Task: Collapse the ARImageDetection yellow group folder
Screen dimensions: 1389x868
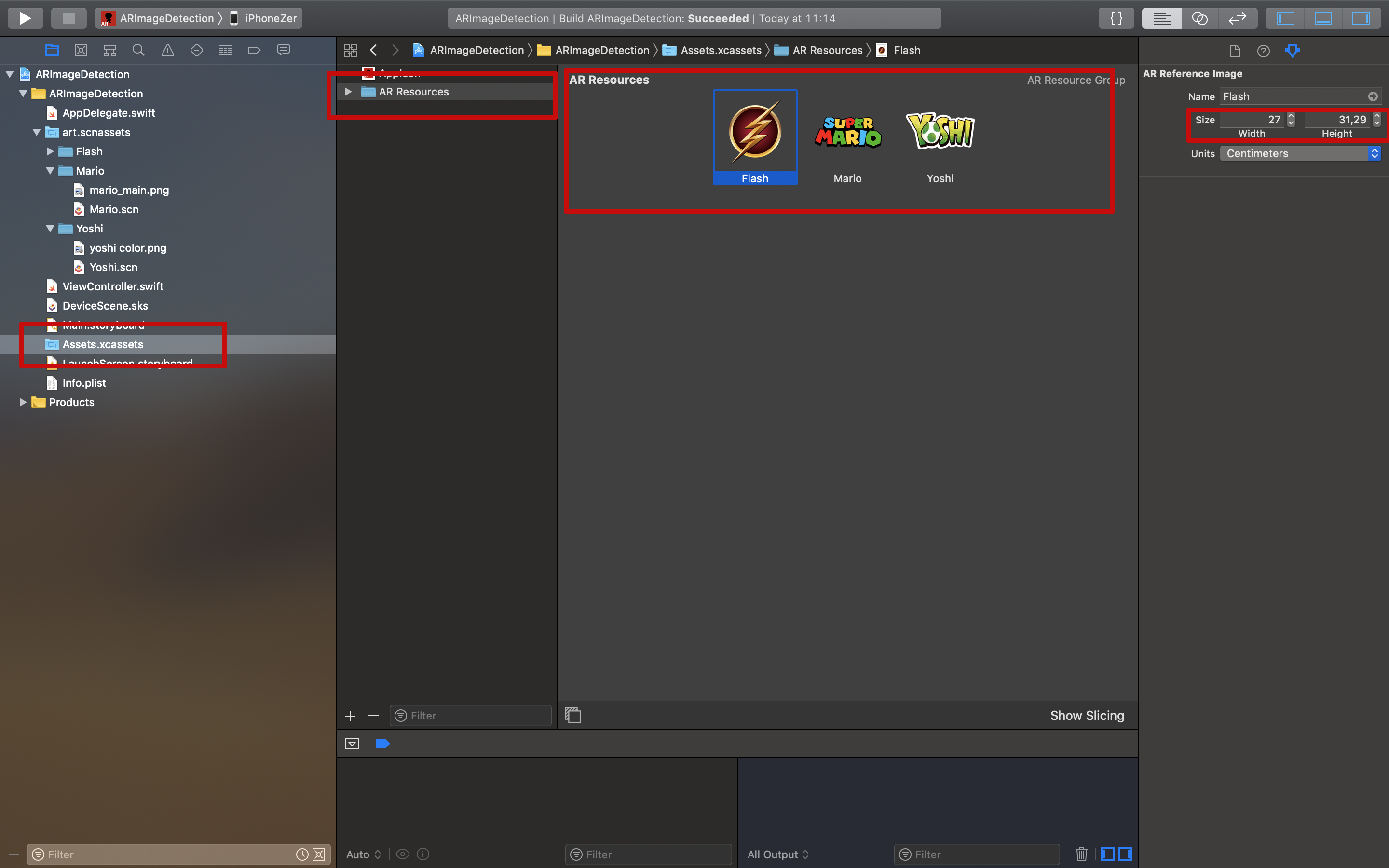Action: [x=24, y=94]
